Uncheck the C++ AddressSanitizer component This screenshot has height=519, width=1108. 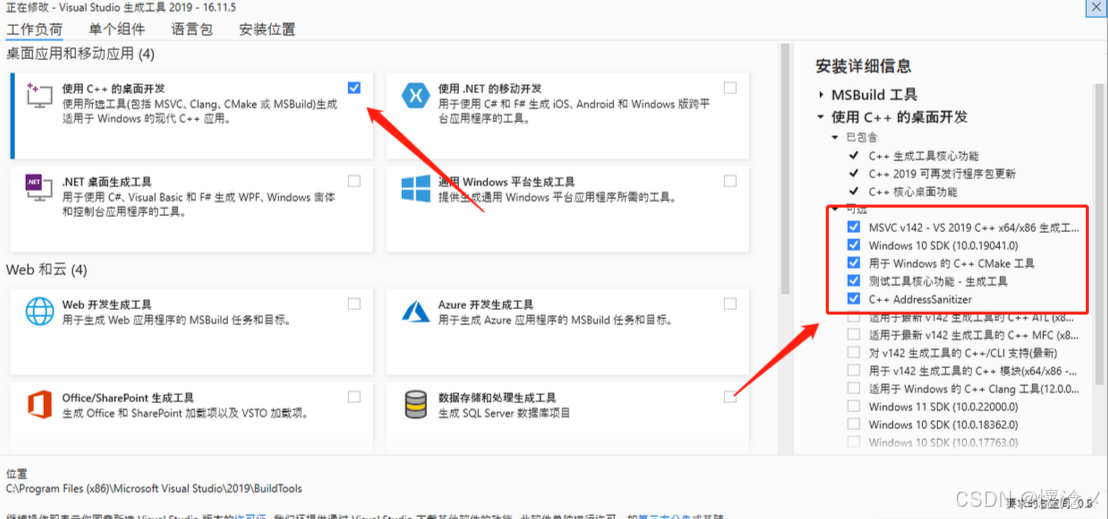click(854, 298)
